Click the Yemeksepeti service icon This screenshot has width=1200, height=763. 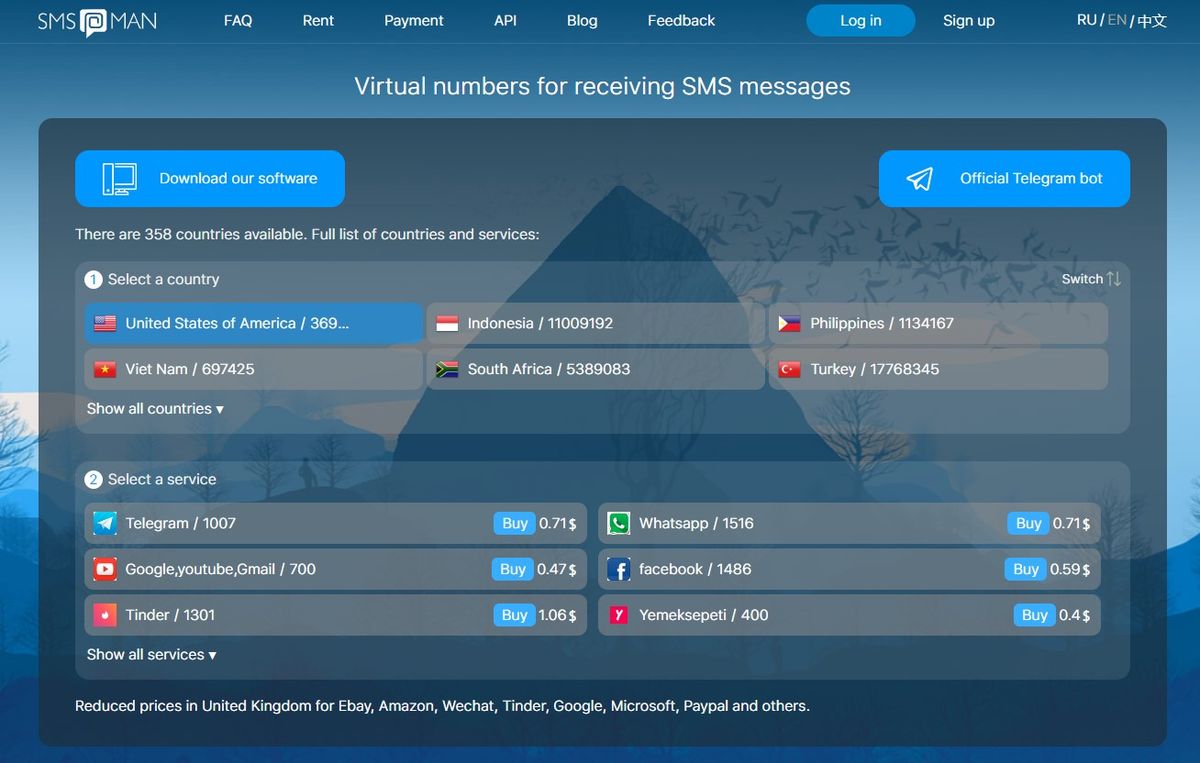click(618, 615)
